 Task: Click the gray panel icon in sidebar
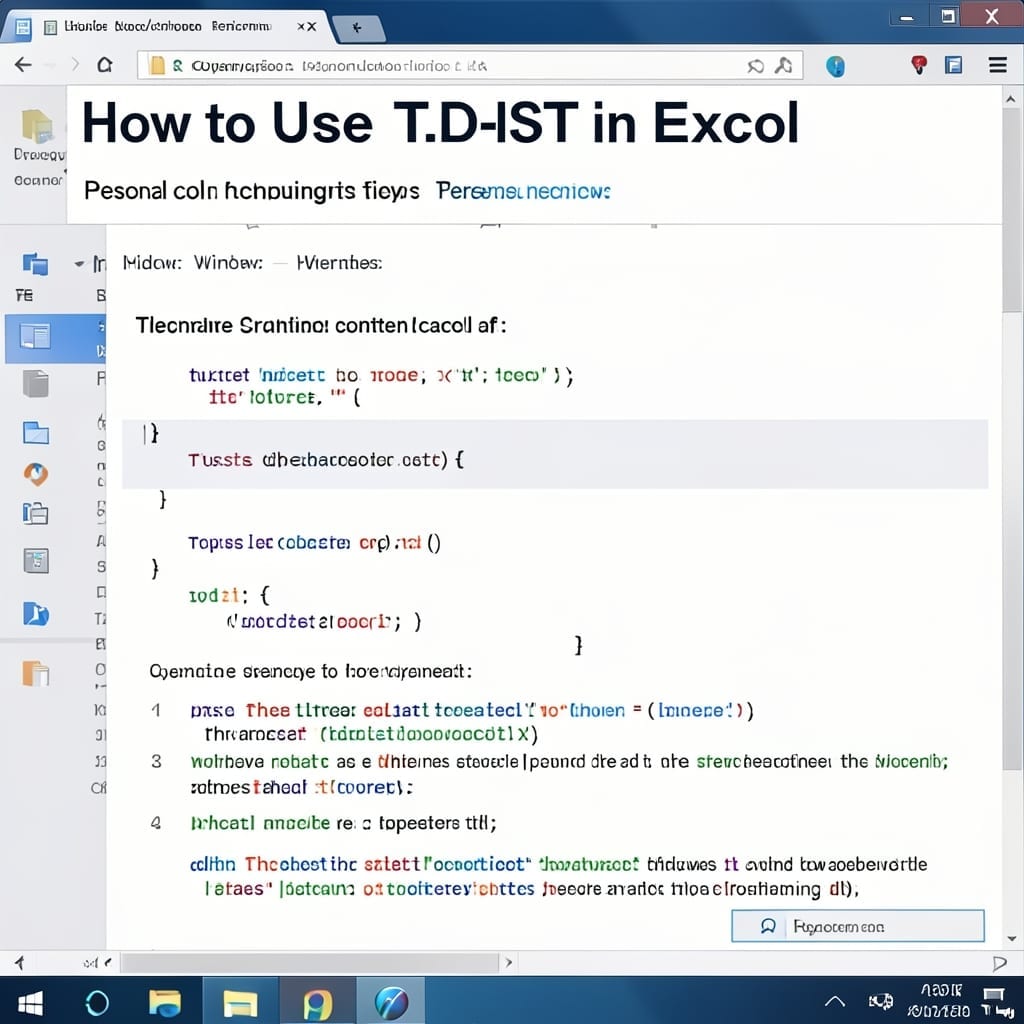(36, 560)
